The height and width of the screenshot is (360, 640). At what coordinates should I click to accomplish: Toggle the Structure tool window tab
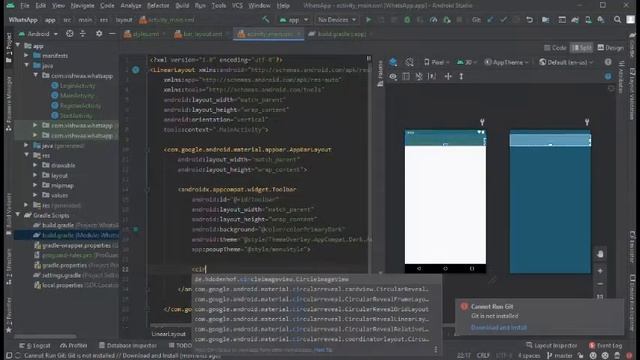[x=9, y=267]
